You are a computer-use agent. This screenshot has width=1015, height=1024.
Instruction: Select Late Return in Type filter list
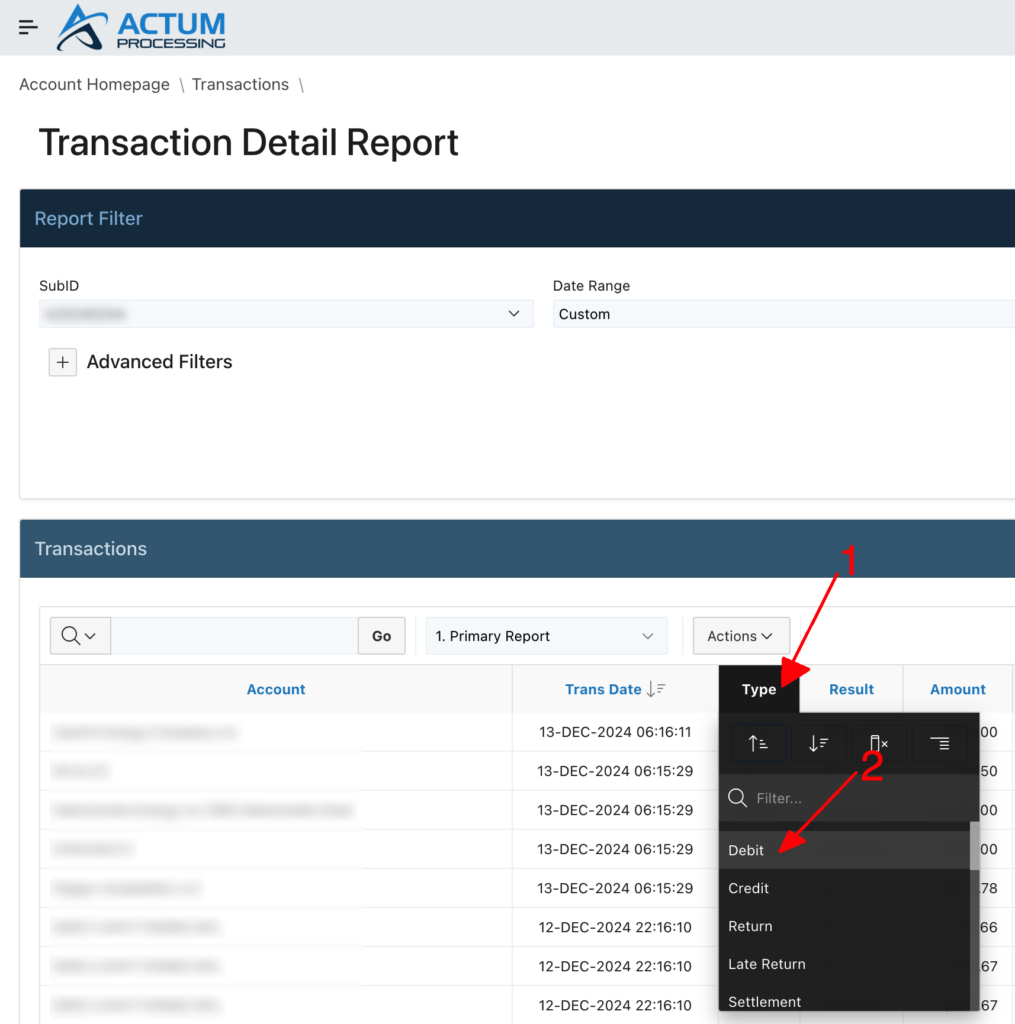tap(845, 964)
